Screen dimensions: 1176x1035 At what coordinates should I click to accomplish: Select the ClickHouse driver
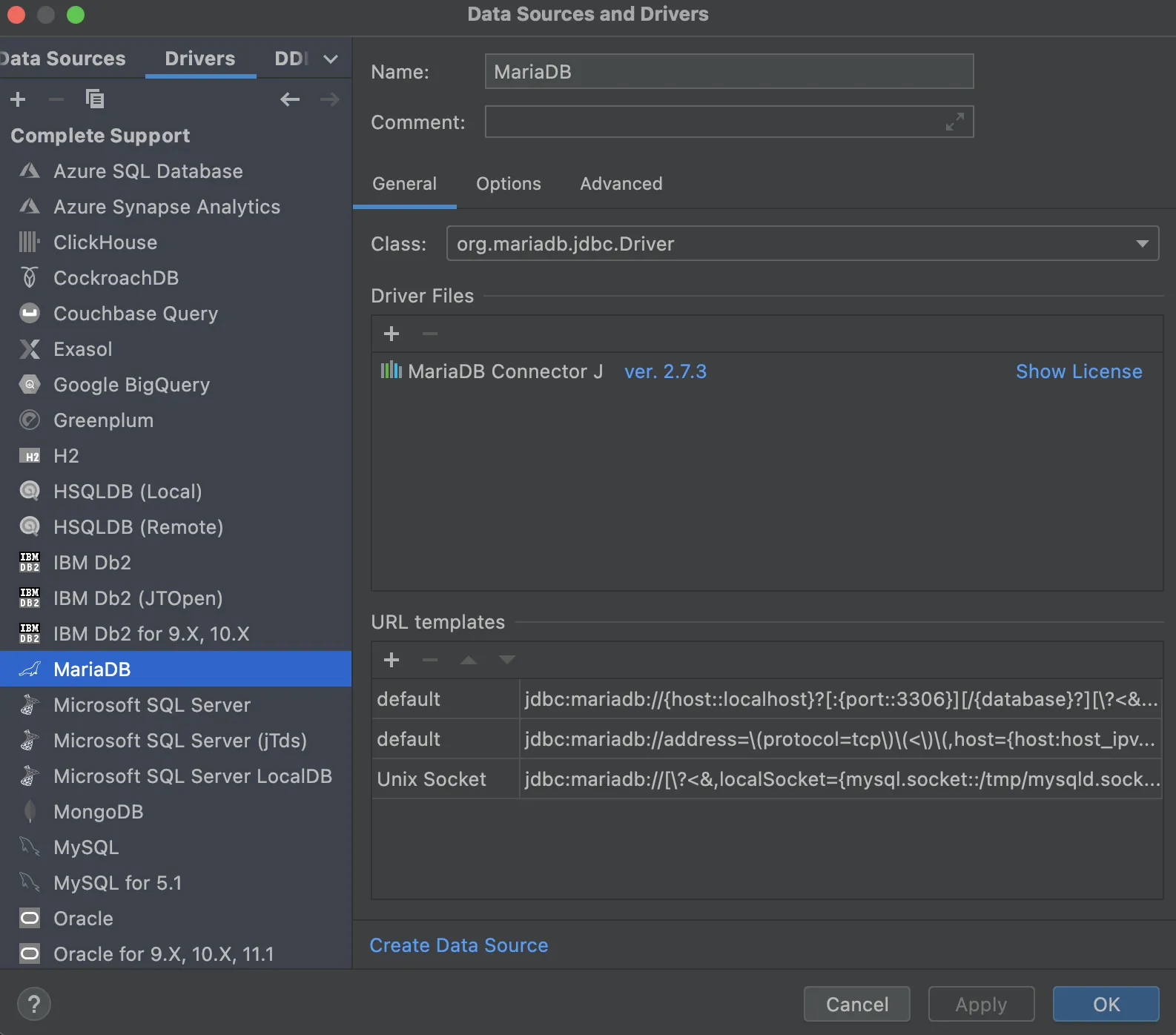[105, 242]
